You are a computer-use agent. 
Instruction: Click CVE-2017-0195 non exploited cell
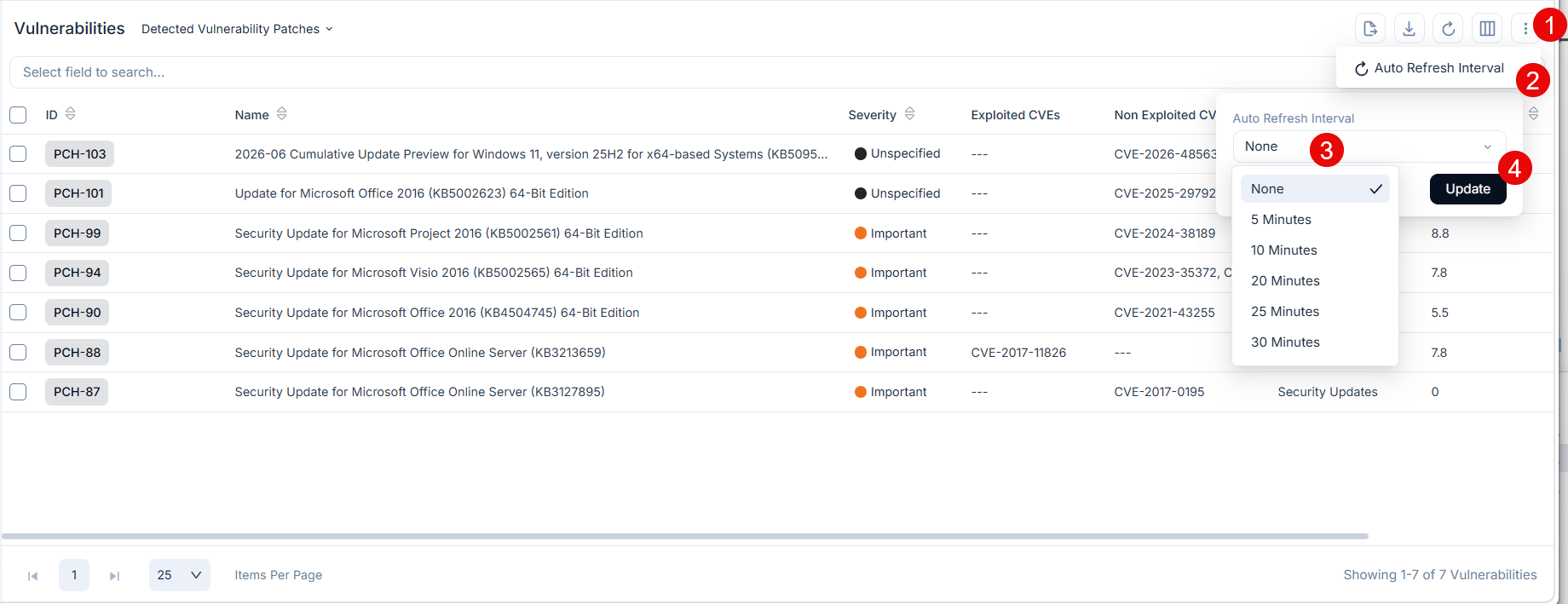[x=1159, y=392]
